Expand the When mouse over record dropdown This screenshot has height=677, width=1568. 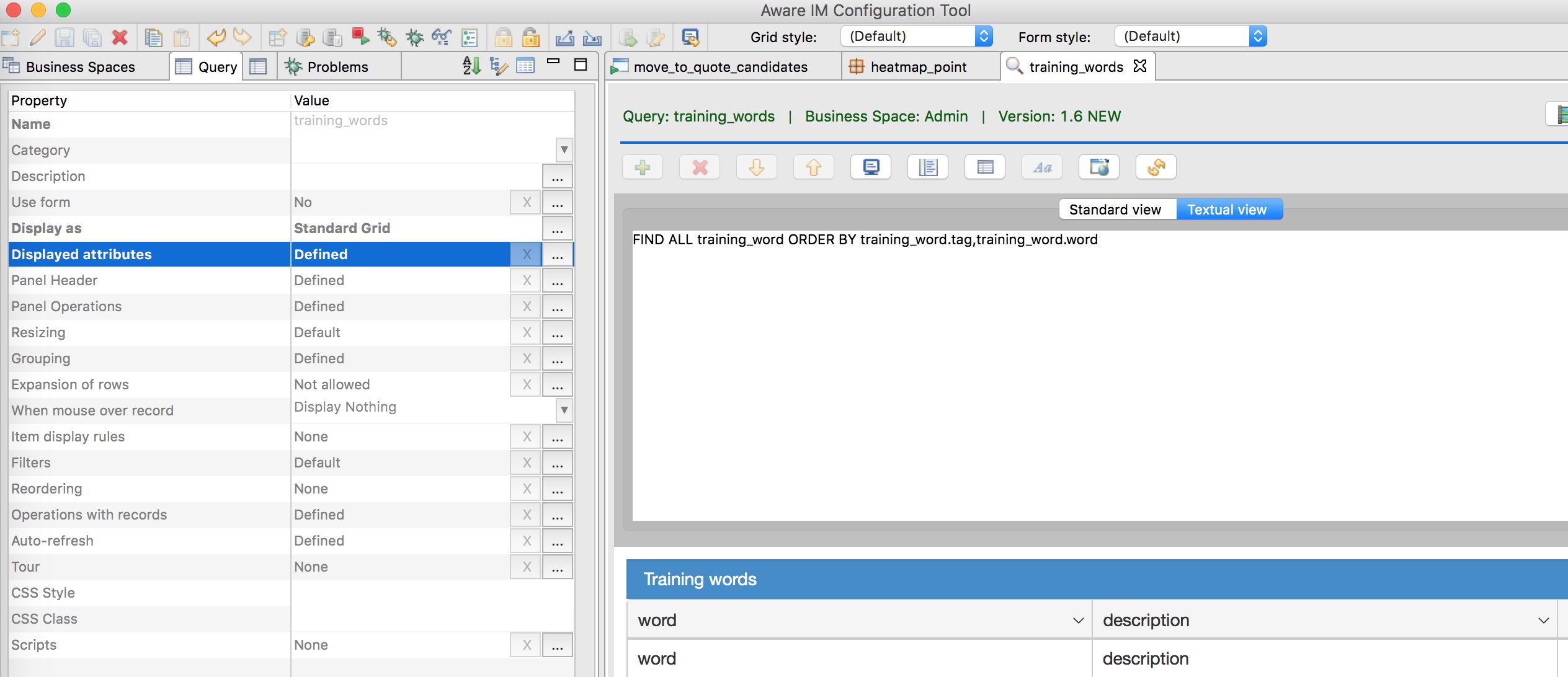point(564,410)
